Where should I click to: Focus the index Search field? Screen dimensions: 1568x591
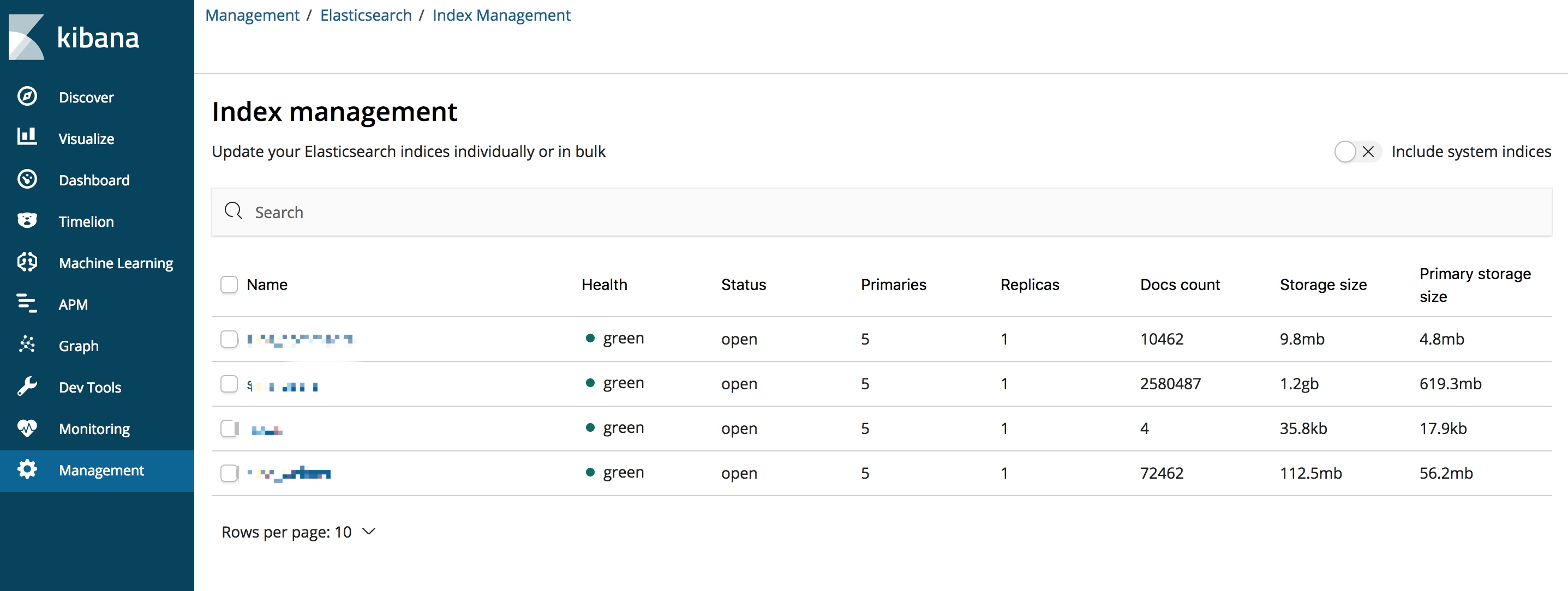(x=881, y=212)
